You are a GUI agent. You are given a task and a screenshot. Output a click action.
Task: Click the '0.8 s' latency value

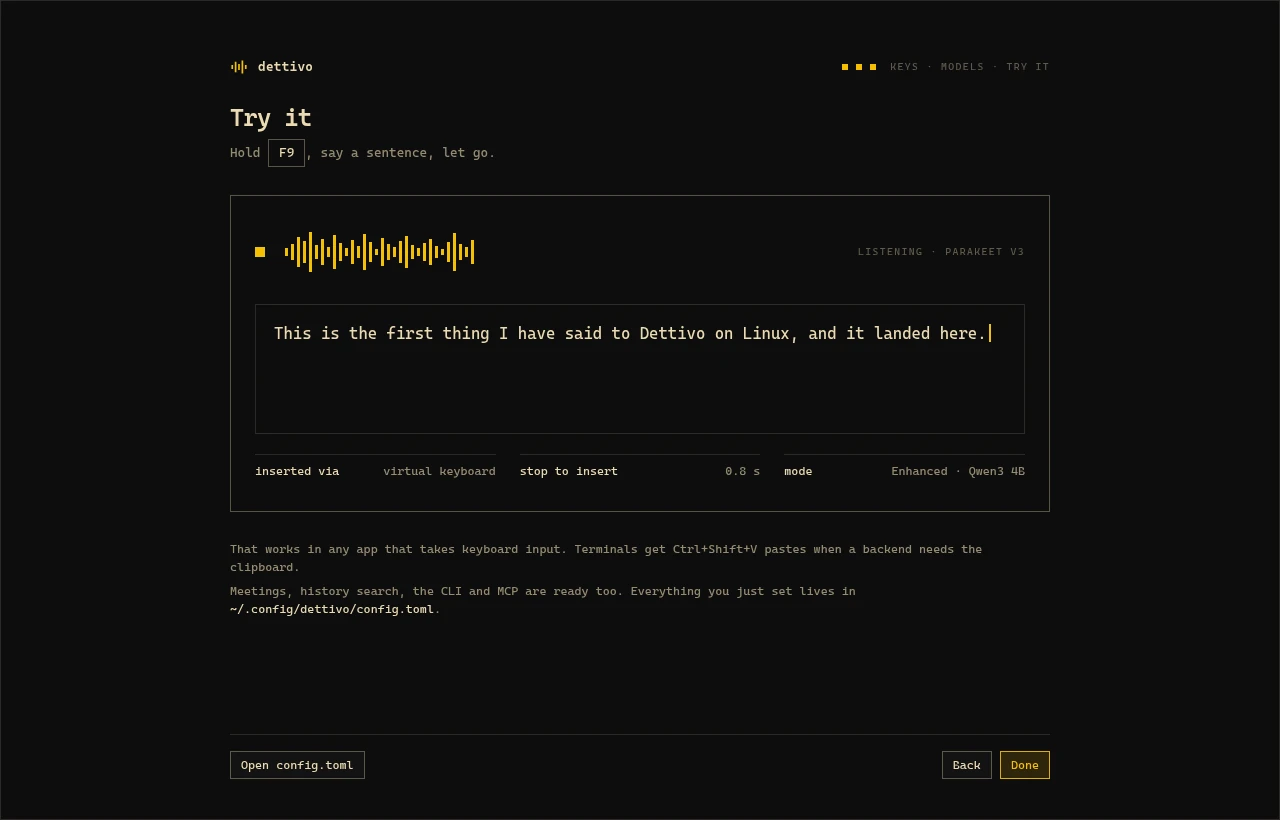tap(743, 471)
